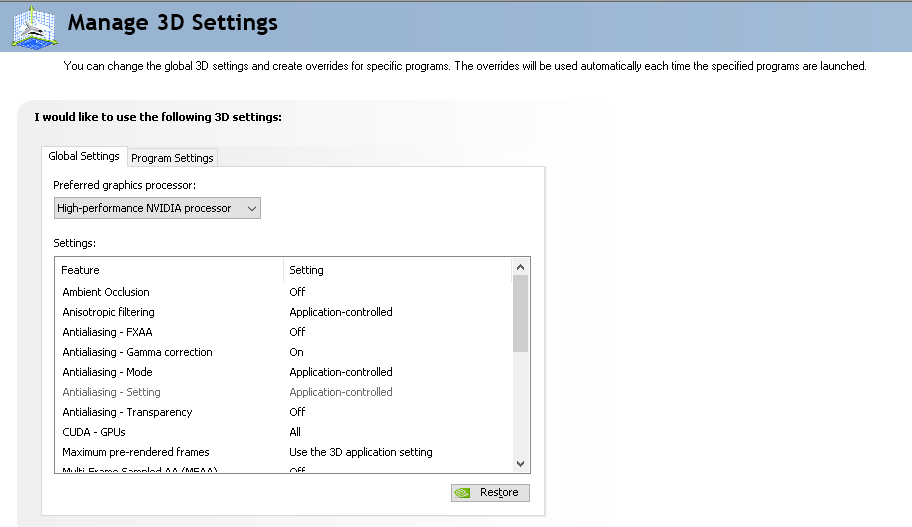The height and width of the screenshot is (527, 912).
Task: Click the settings list scrollbar thumb
Action: tap(520, 313)
